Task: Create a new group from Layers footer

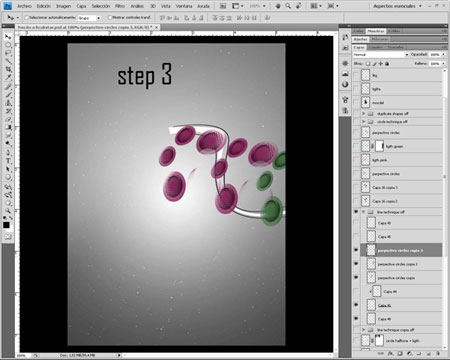Action: tap(419, 353)
